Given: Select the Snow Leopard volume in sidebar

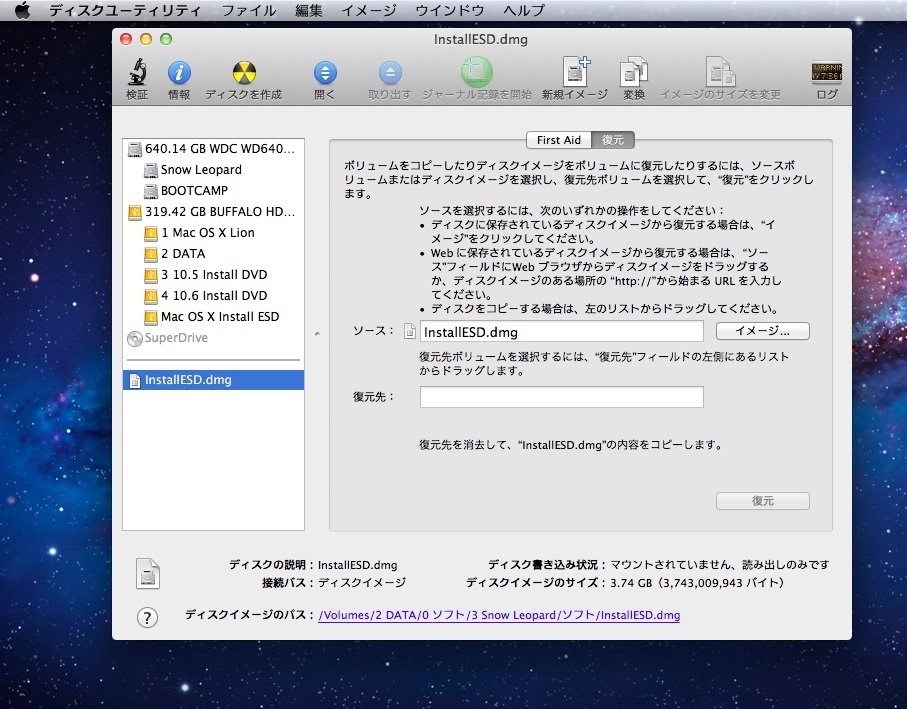Looking at the screenshot, I should pos(200,170).
